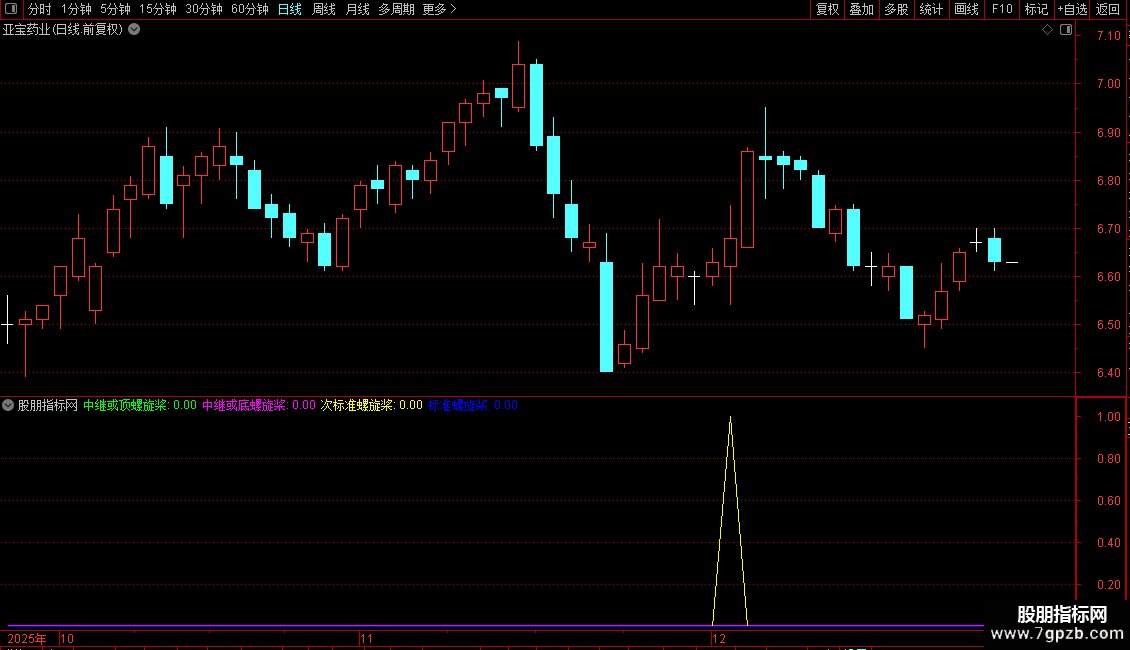Viewport: 1130px width, 650px height.
Task: Select the 1分钟 period tab
Action: coord(76,9)
